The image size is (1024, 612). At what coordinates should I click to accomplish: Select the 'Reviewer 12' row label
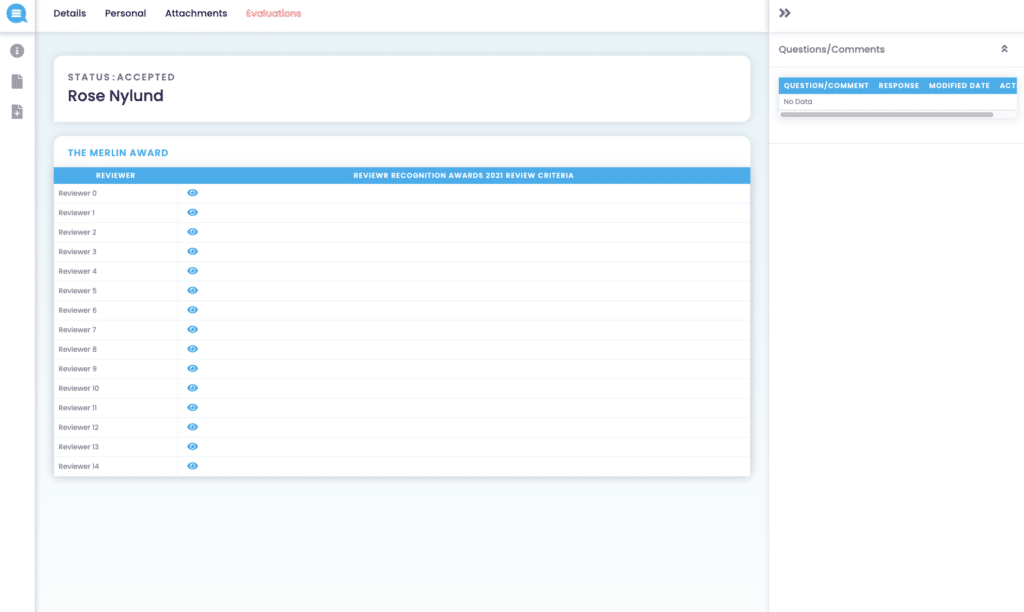(x=78, y=428)
